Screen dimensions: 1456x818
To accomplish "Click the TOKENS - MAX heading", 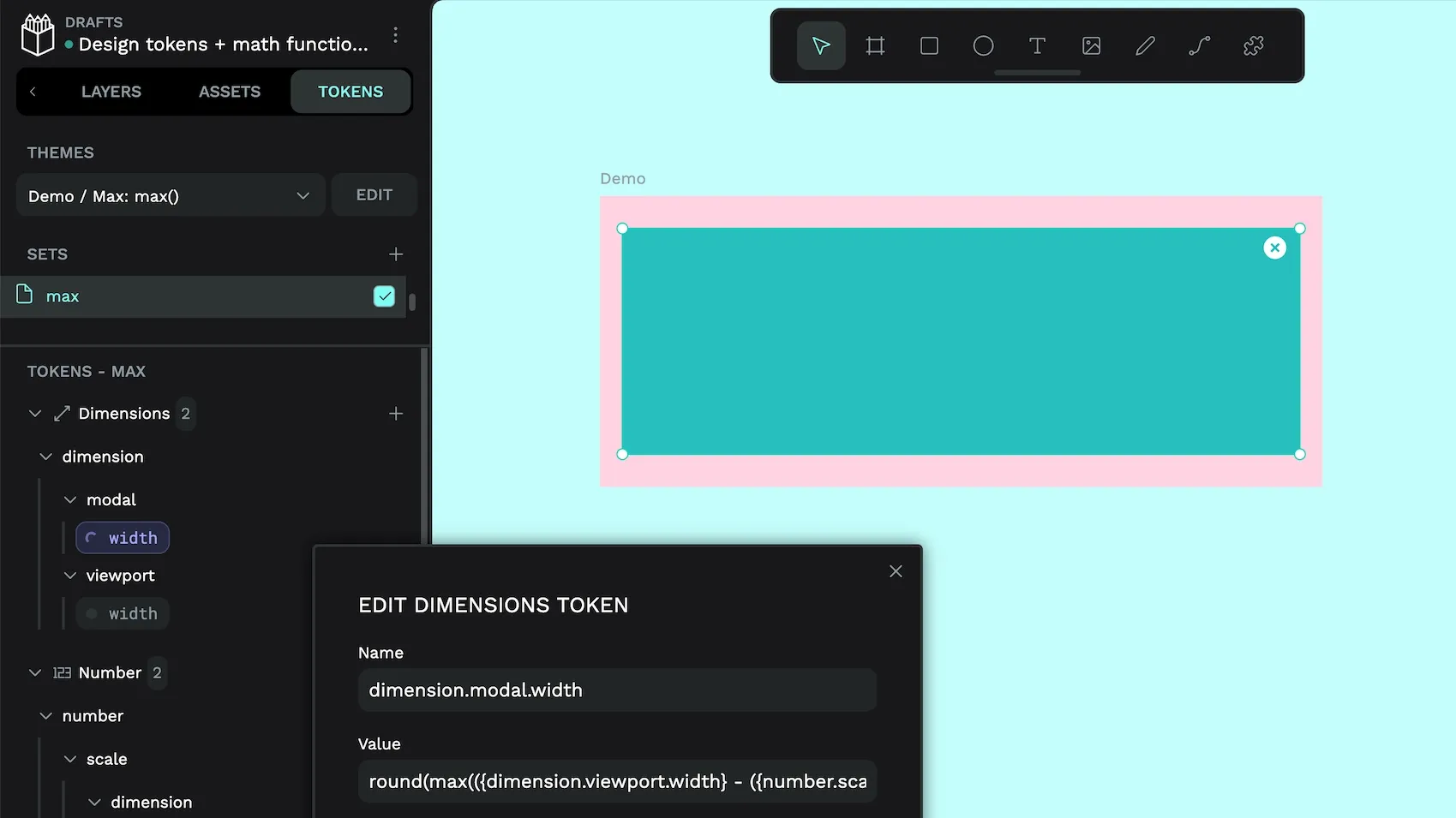I will pos(87,372).
